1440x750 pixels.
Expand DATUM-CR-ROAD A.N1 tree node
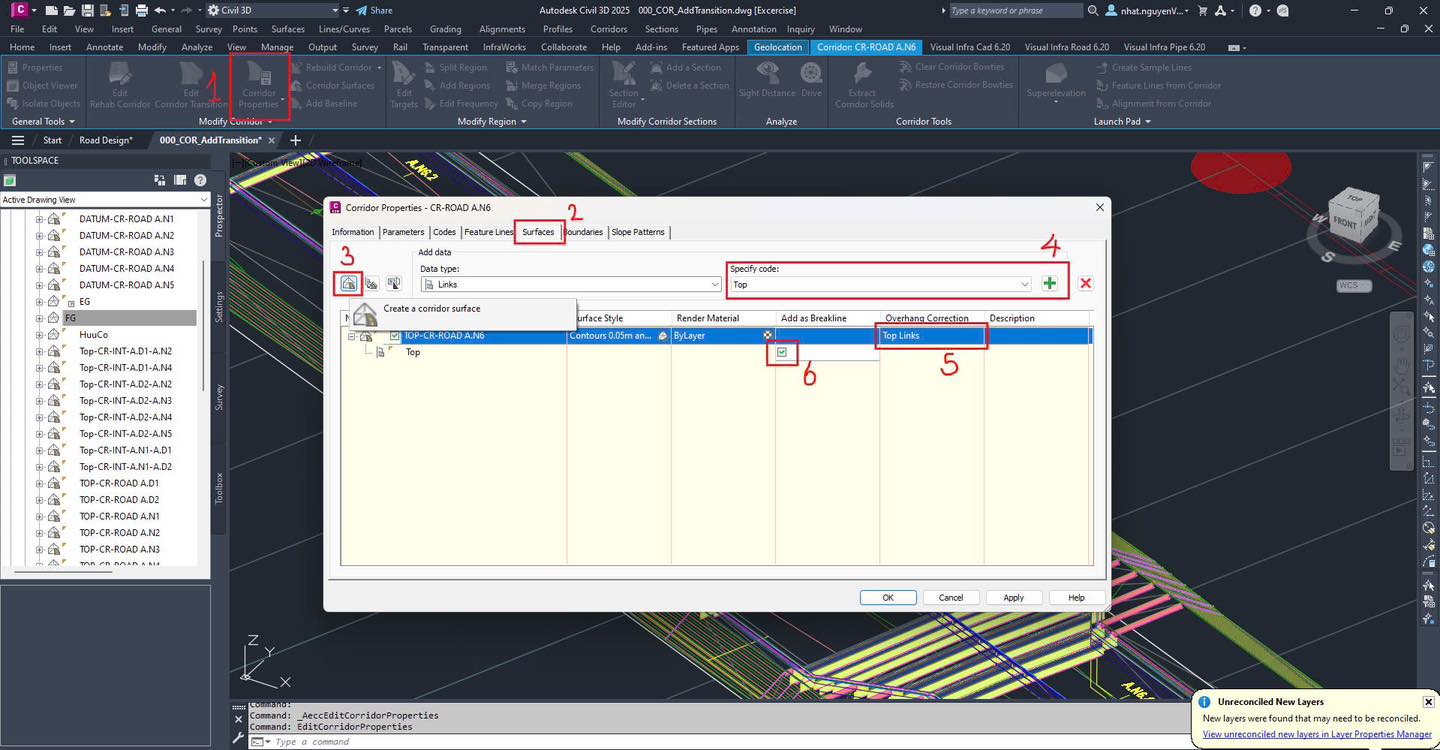[40, 219]
